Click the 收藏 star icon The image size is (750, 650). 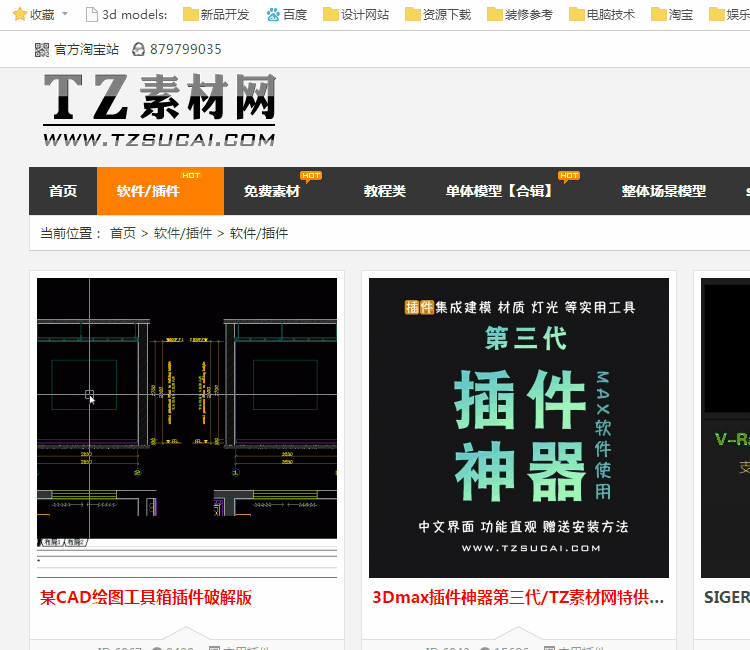[20, 14]
